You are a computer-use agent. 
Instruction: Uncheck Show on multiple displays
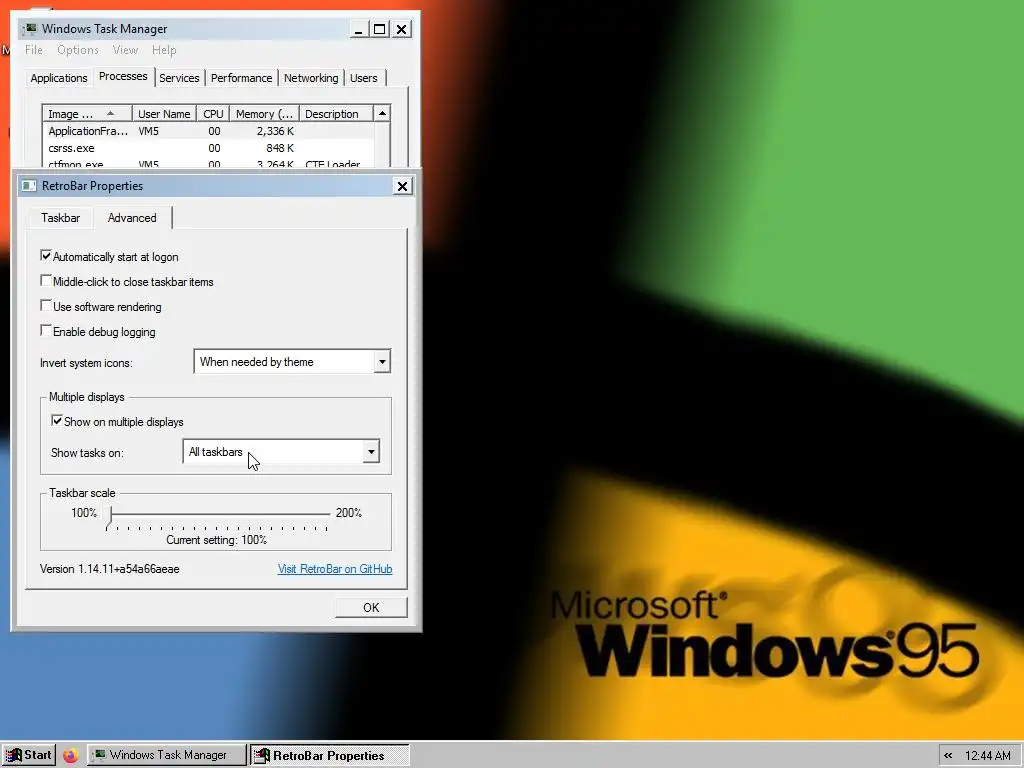coord(57,421)
